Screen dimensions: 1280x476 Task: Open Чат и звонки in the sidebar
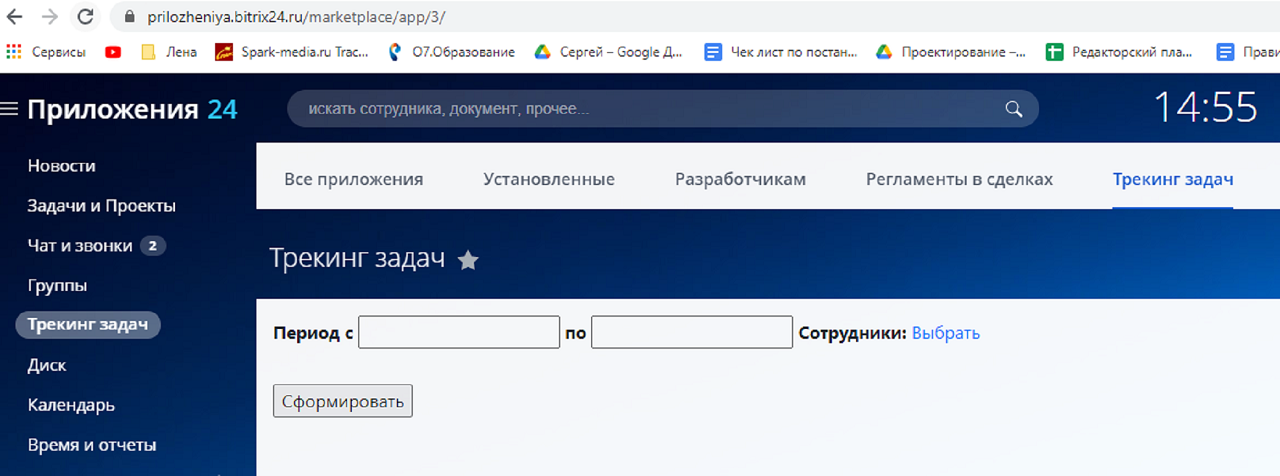80,246
